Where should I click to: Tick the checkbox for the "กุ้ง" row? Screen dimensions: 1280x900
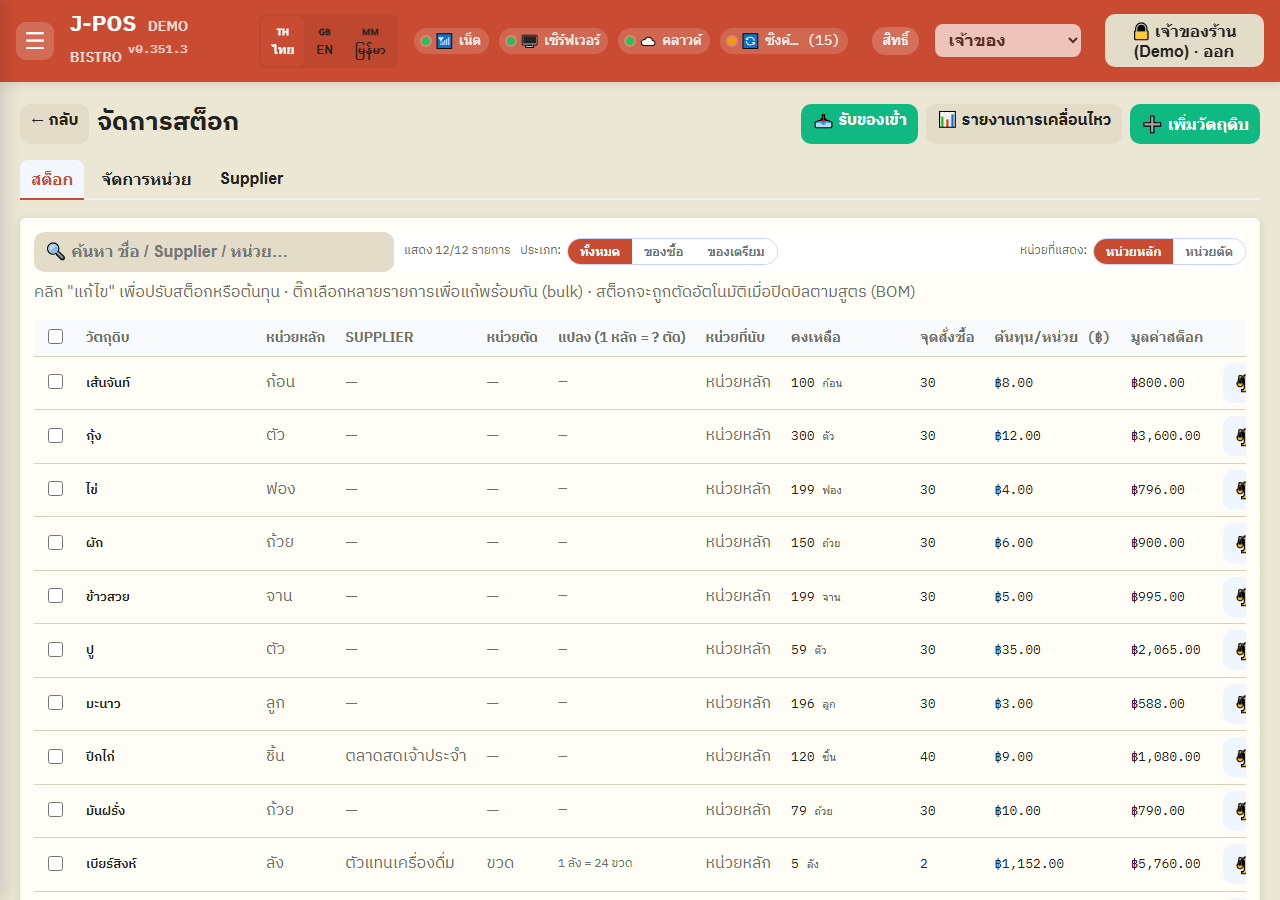pyautogui.click(x=55, y=435)
